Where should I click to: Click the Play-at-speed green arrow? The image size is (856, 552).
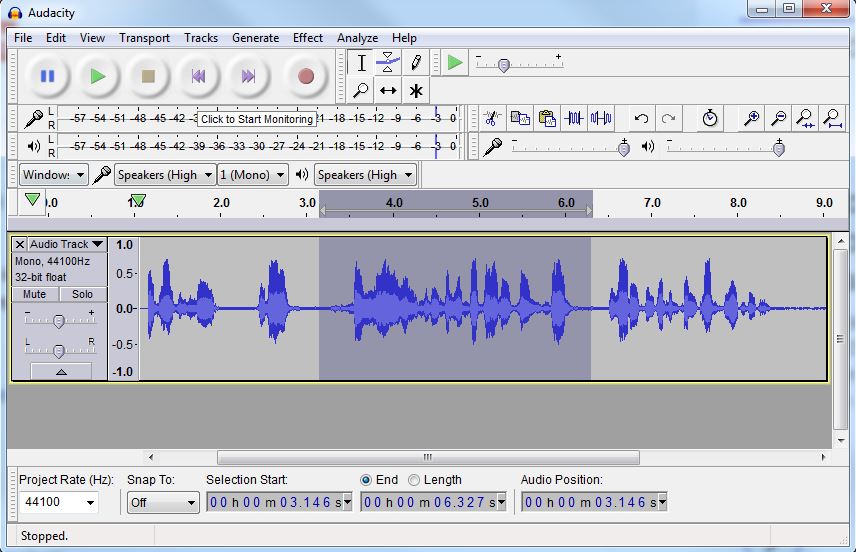tap(455, 62)
